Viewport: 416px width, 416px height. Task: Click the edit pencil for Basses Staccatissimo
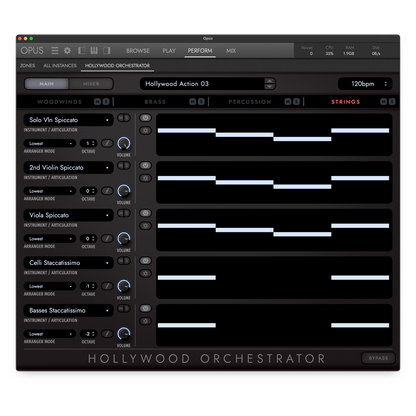[x=107, y=334]
